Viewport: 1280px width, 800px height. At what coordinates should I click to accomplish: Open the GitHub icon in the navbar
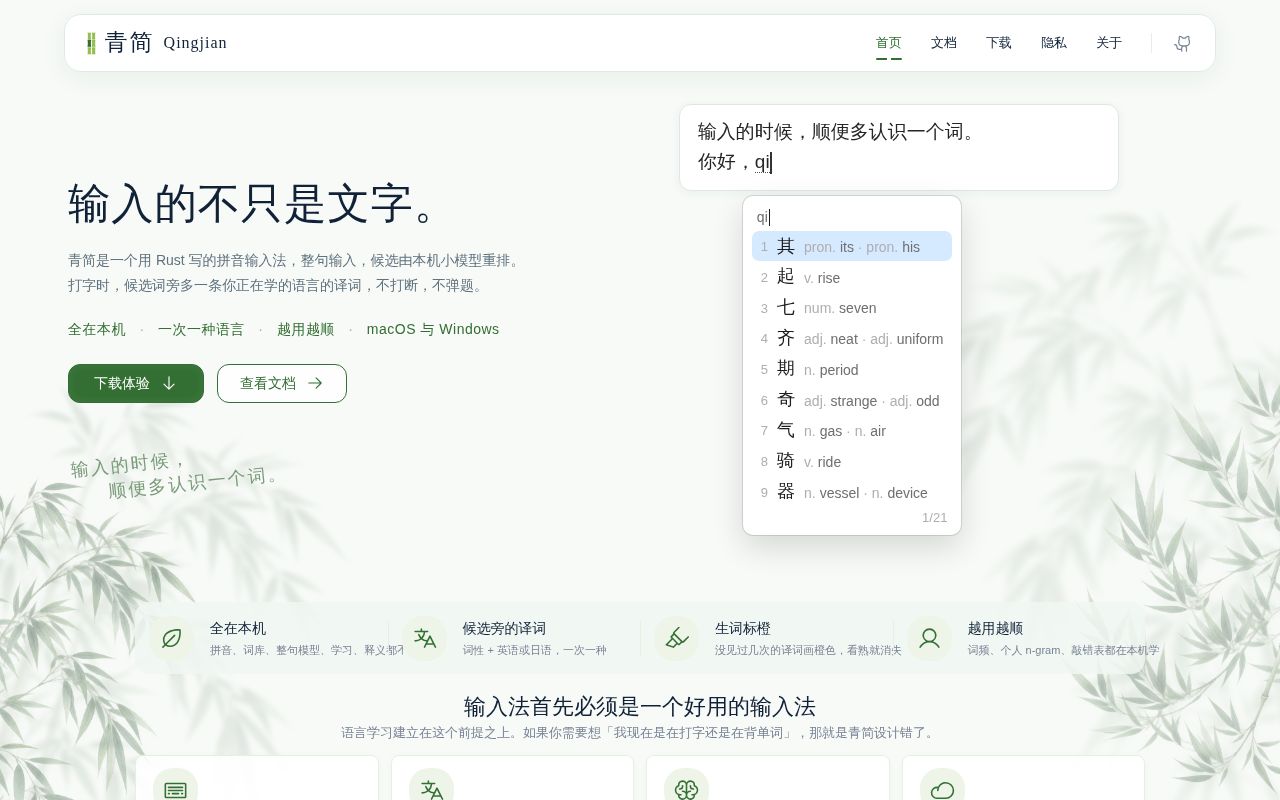[1182, 43]
